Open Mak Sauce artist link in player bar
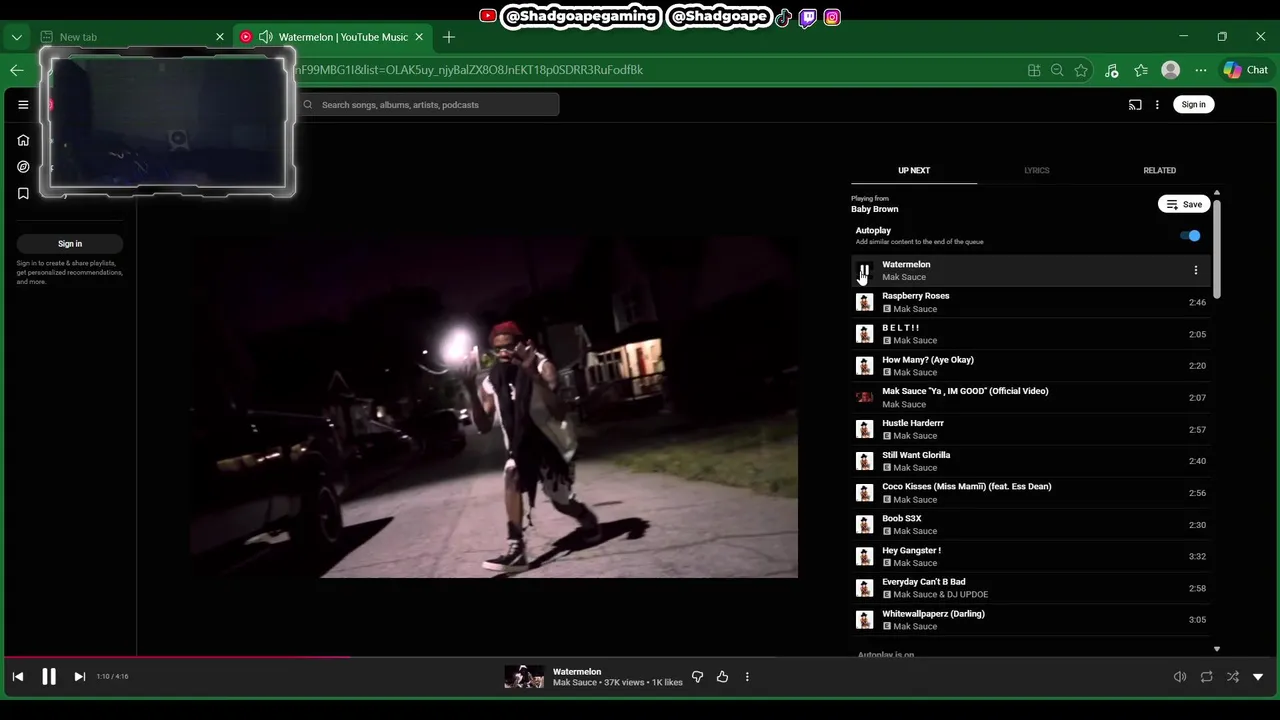 575,683
